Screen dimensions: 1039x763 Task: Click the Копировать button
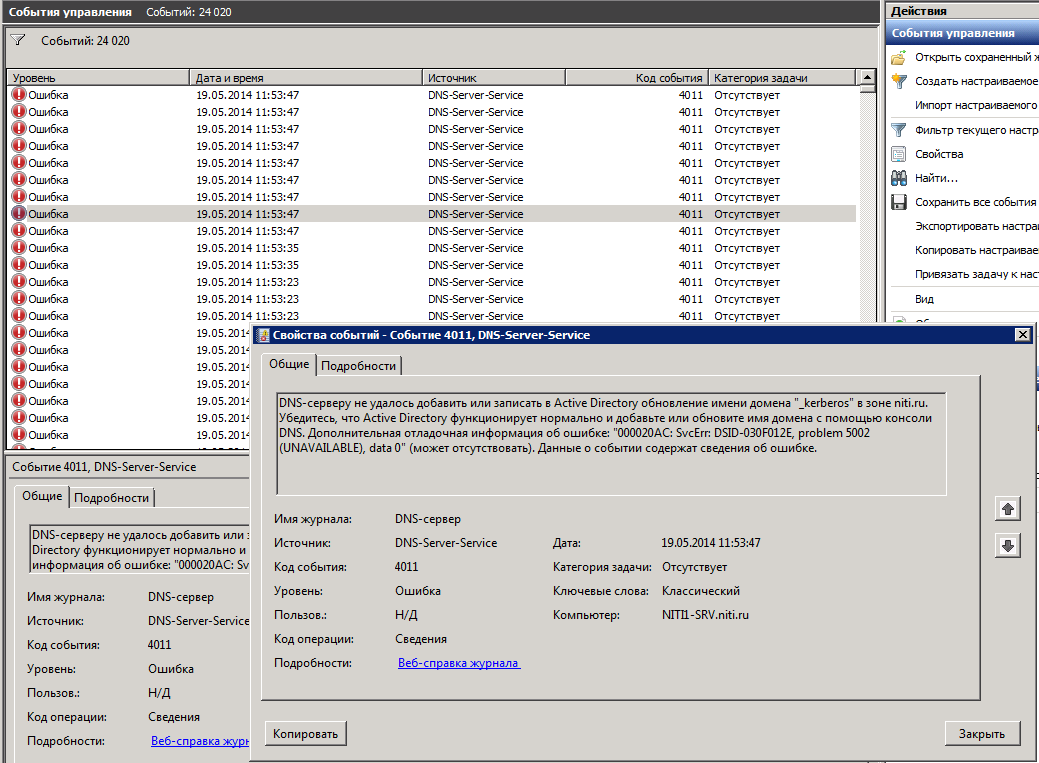tap(305, 734)
